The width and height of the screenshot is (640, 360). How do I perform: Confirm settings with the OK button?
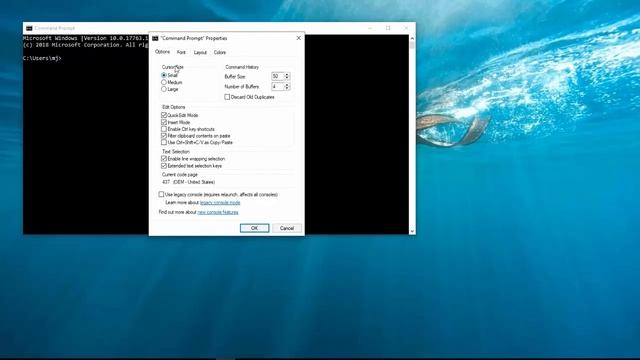[254, 228]
